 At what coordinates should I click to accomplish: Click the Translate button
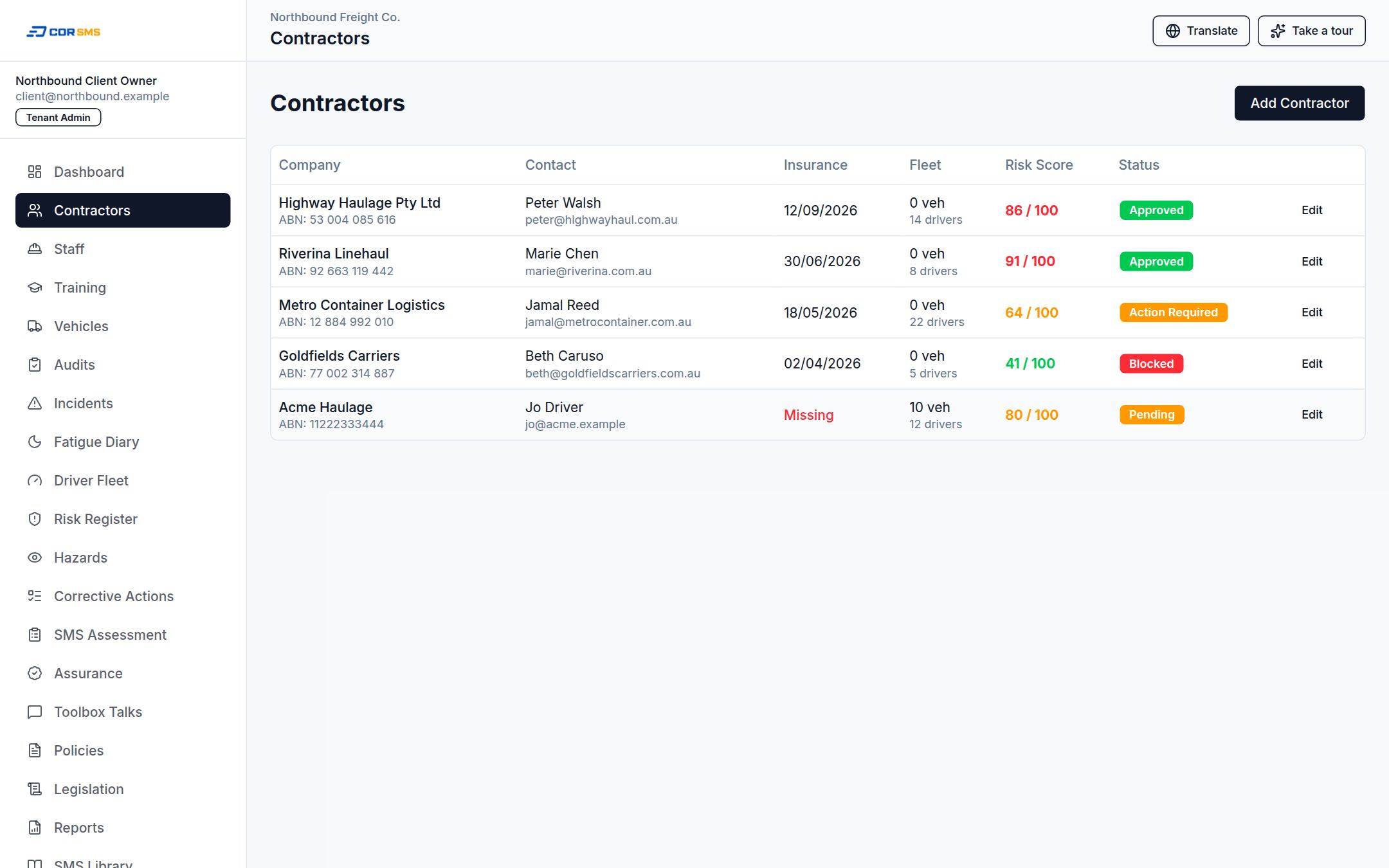coord(1201,31)
